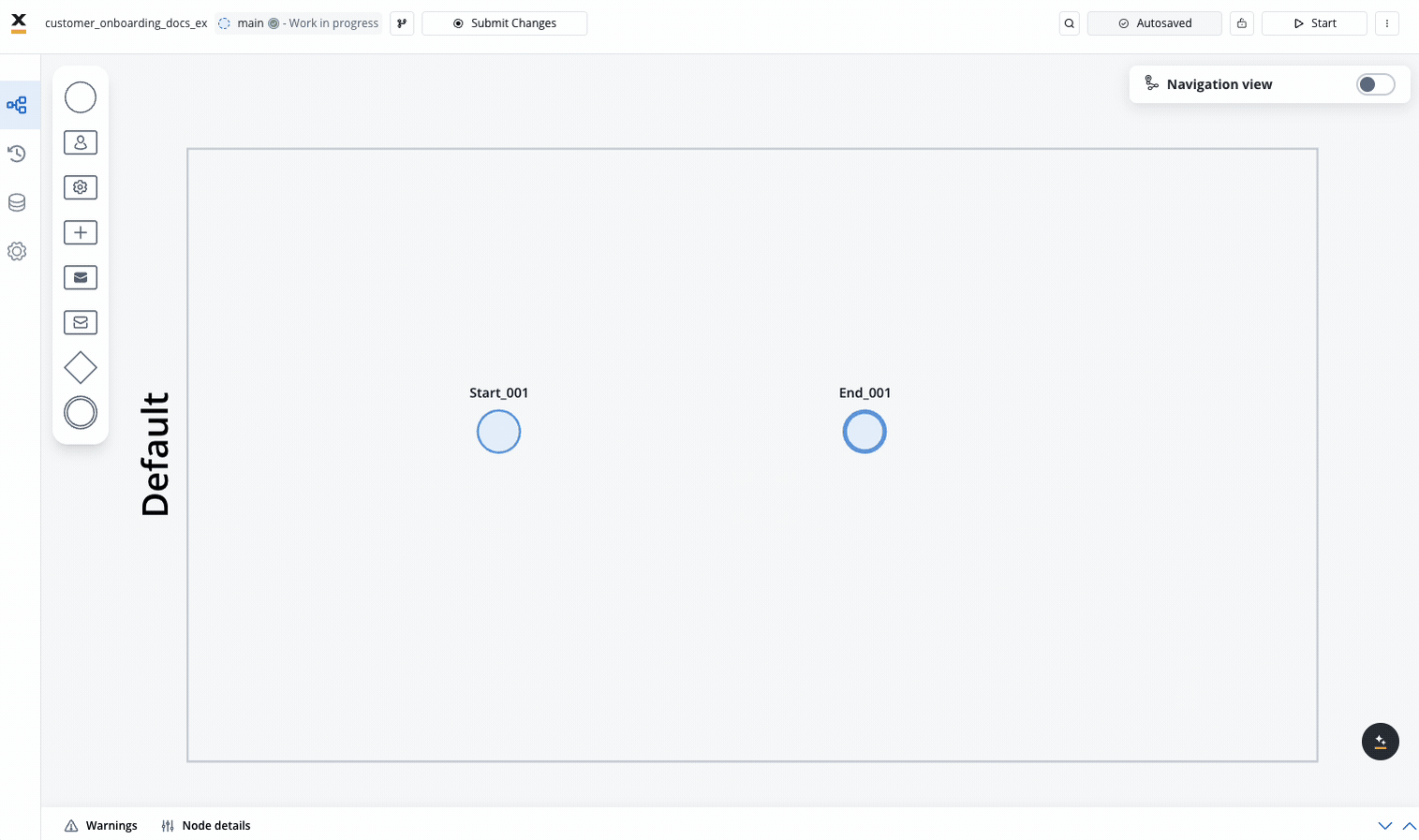This screenshot has height=840, width=1419.
Task: Add a service task gear node
Action: (x=81, y=187)
